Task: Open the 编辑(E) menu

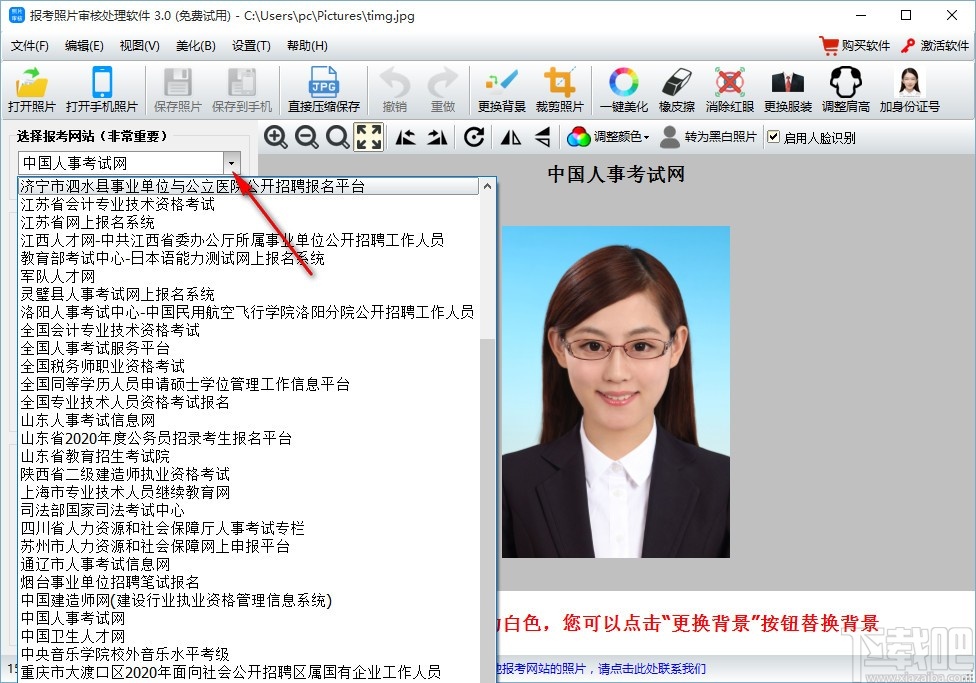Action: point(84,45)
